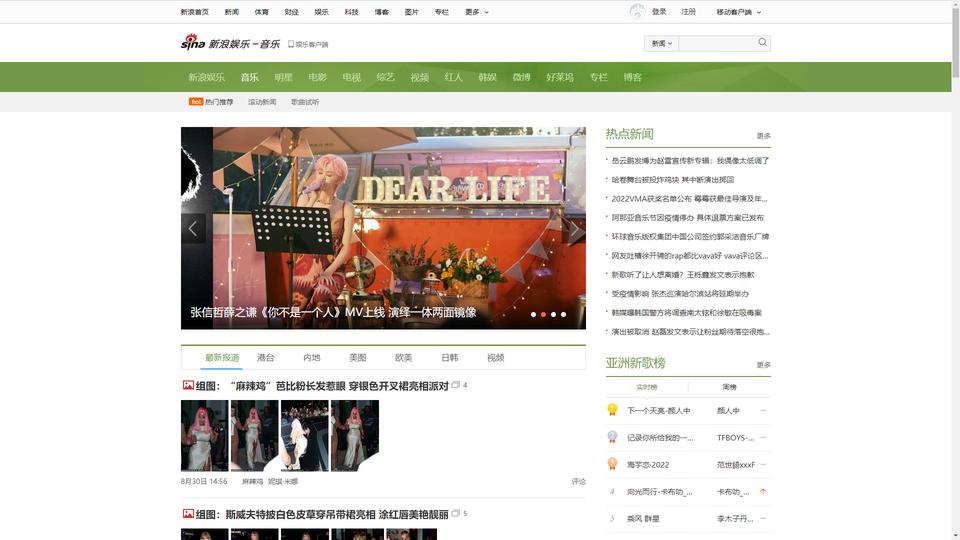Click the up-arrow trend icon for 向光而行
Image resolution: width=960 pixels, height=540 pixels.
(x=763, y=491)
